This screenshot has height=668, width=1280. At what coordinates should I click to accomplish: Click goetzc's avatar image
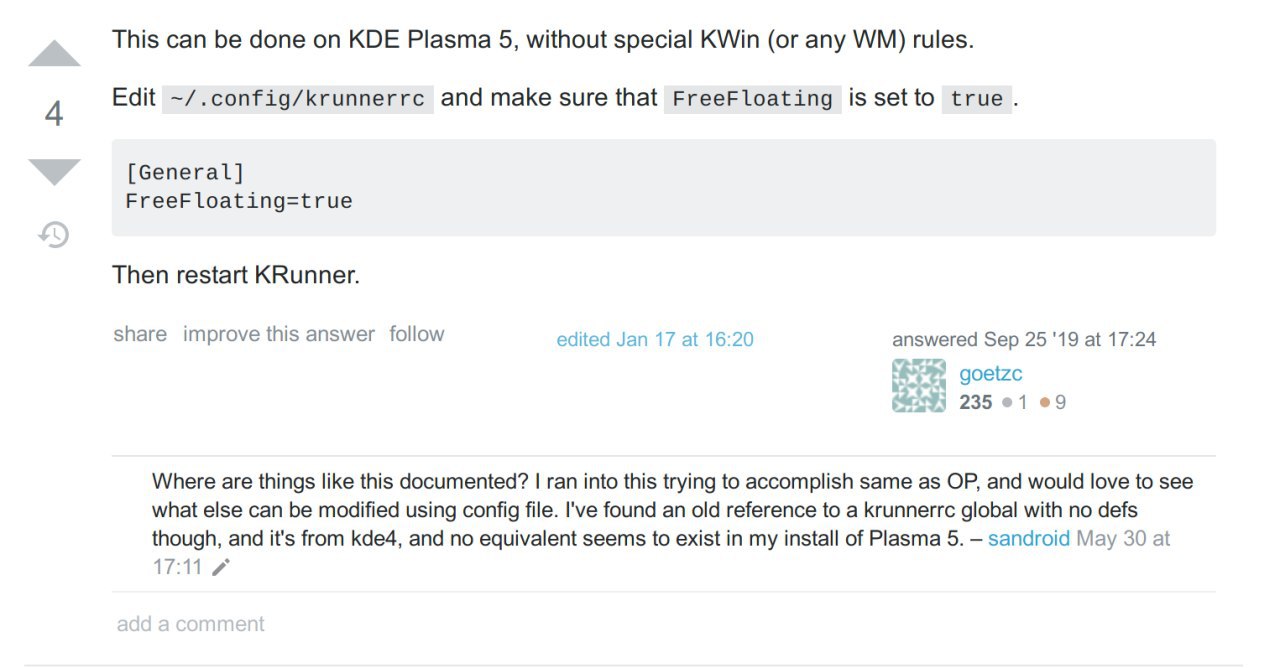[x=918, y=386]
